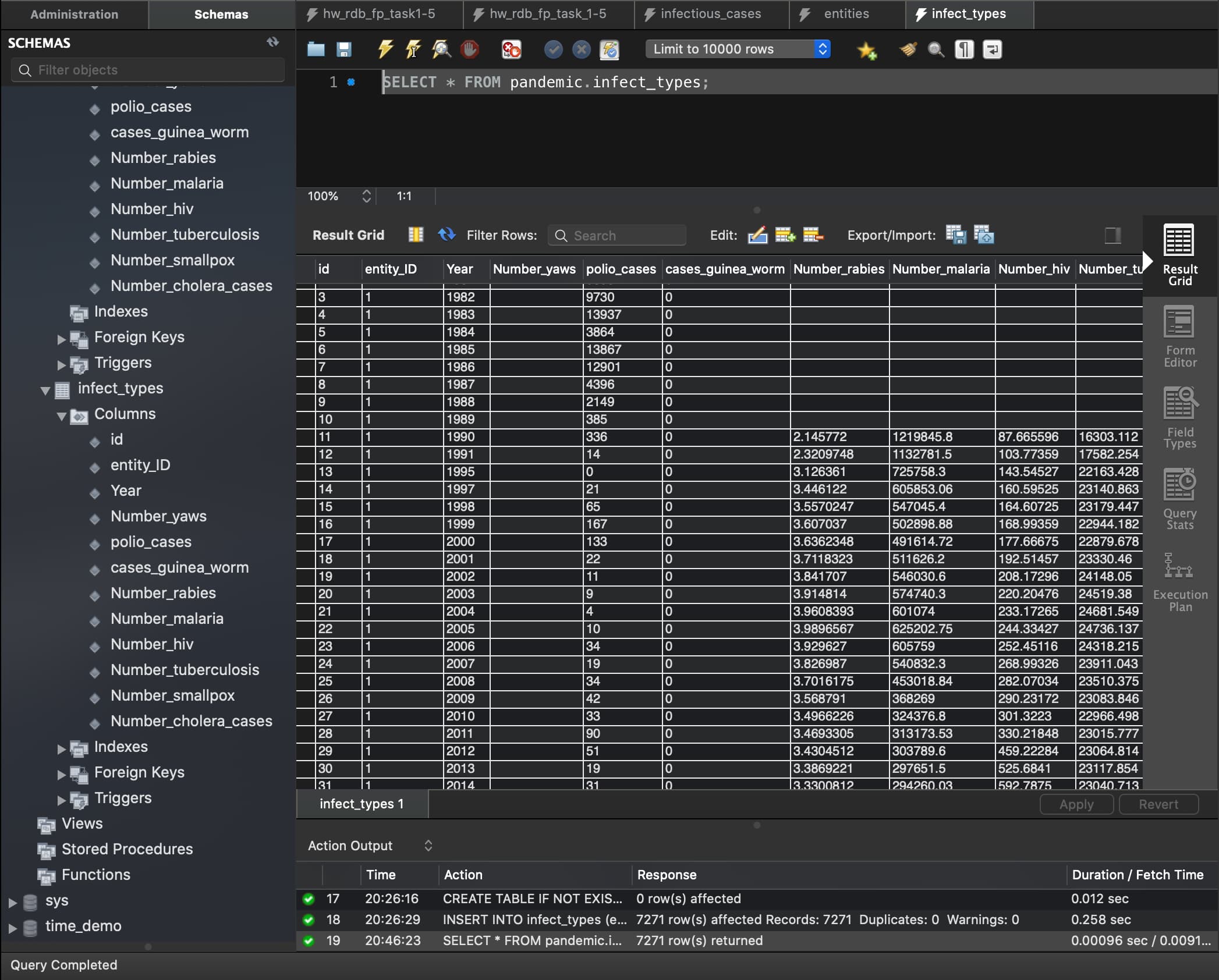The height and width of the screenshot is (980, 1219).
Task: Execute the SQL query with lightning icon
Action: [385, 49]
